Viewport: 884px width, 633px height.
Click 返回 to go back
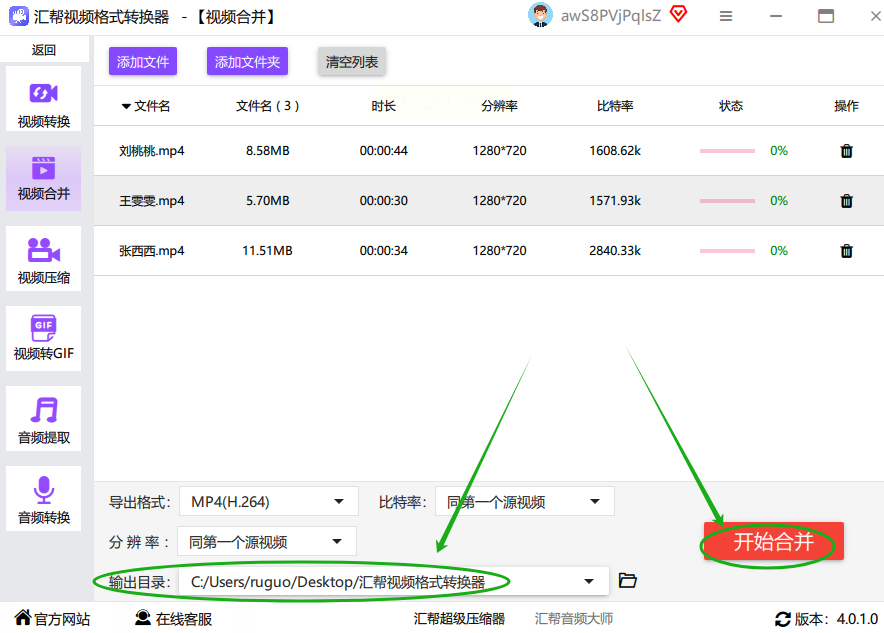tap(43, 50)
